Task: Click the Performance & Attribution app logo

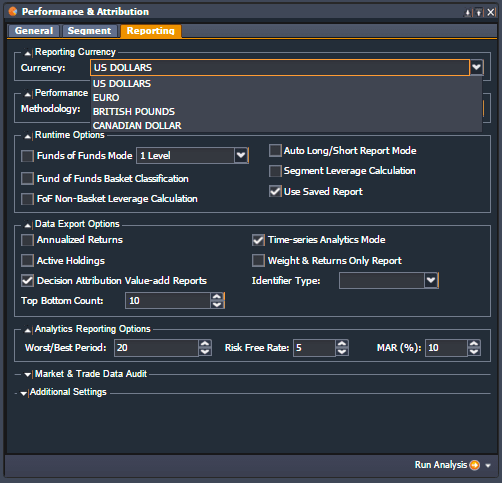Action: tap(13, 12)
